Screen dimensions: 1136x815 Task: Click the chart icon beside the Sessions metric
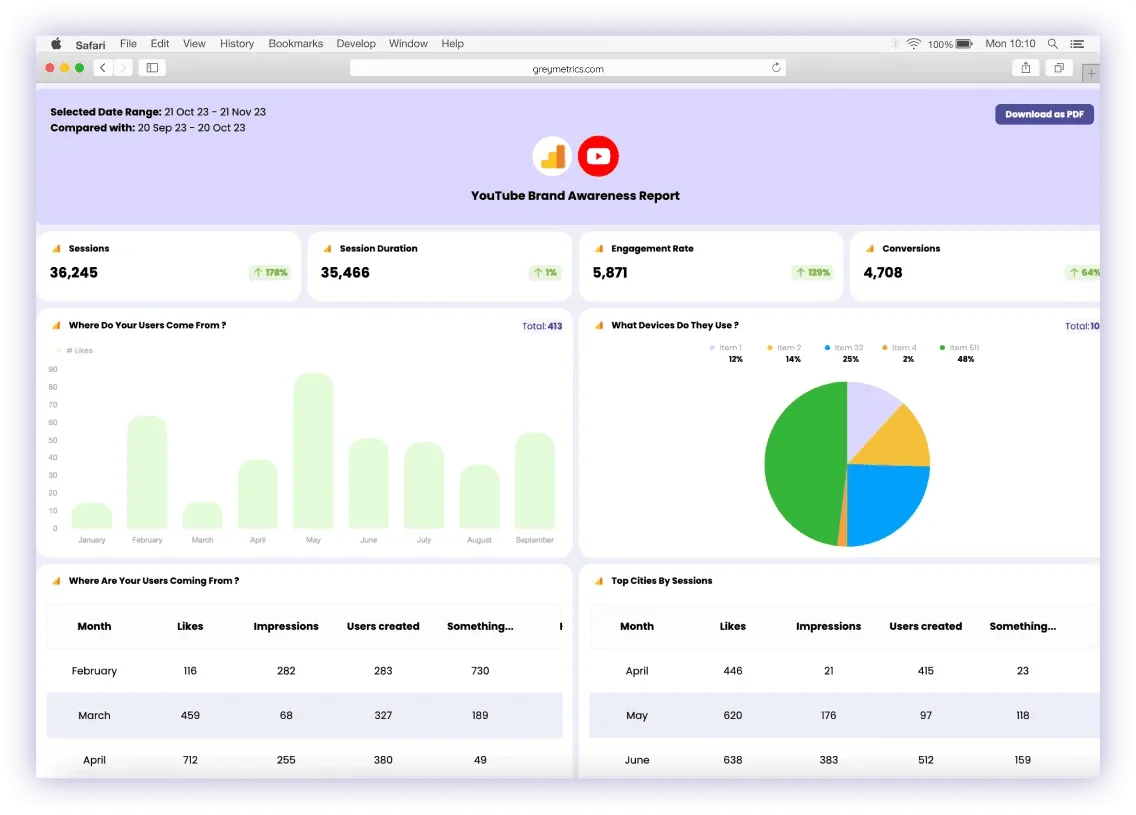coord(57,248)
